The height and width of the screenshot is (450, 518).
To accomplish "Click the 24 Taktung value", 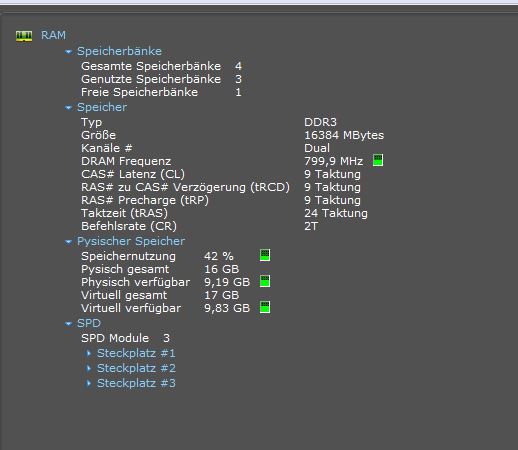I will pyautogui.click(x=336, y=213).
